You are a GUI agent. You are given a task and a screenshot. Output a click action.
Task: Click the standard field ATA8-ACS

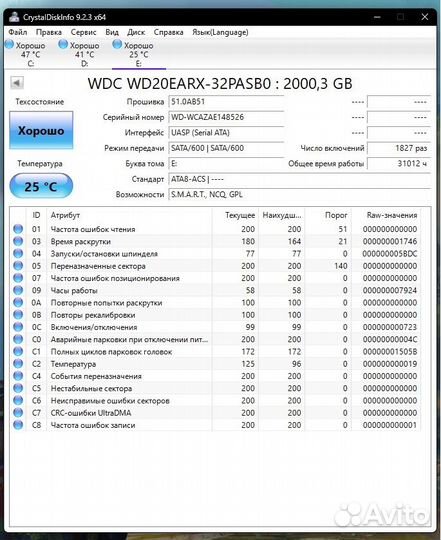[x=300, y=179]
